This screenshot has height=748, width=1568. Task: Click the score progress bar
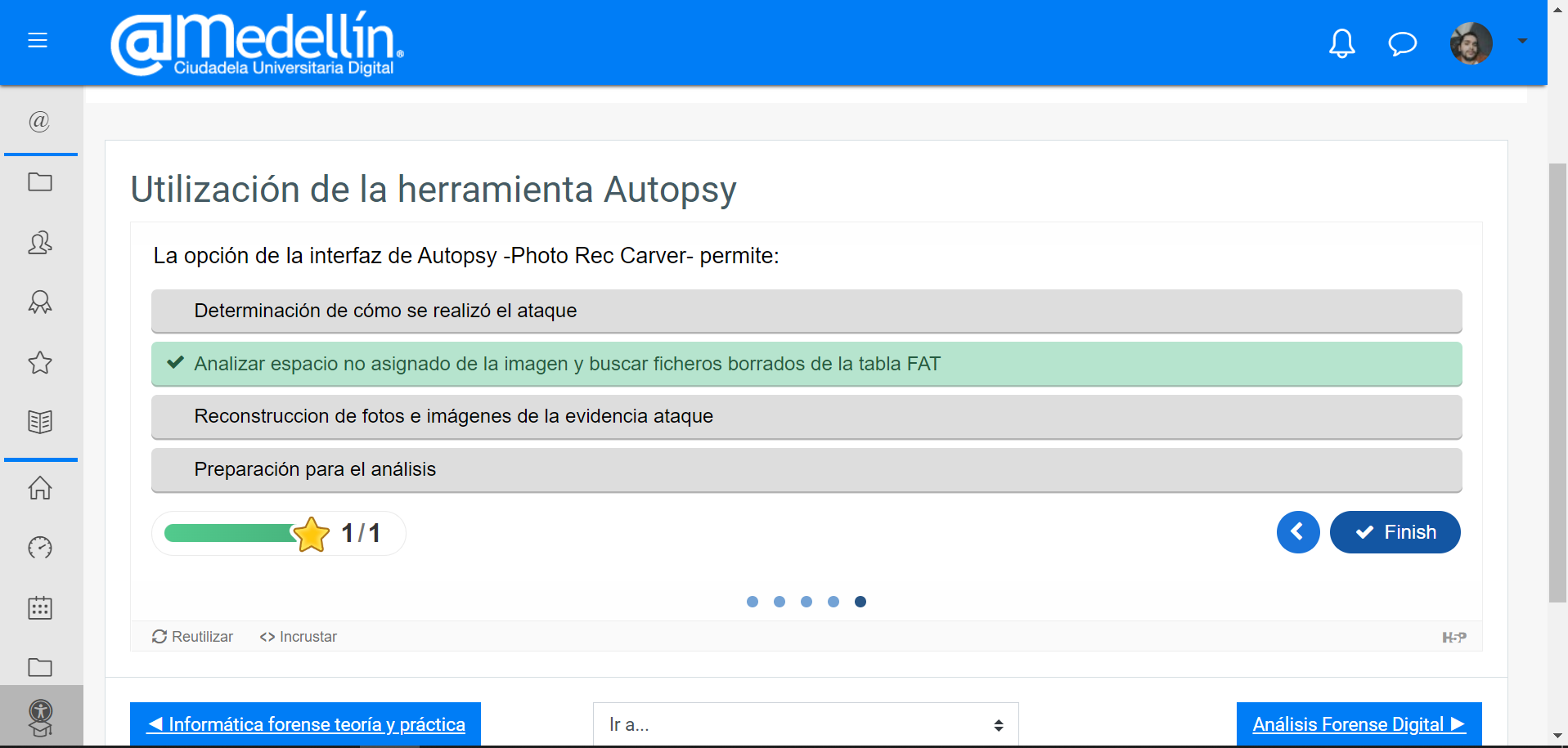coord(231,533)
